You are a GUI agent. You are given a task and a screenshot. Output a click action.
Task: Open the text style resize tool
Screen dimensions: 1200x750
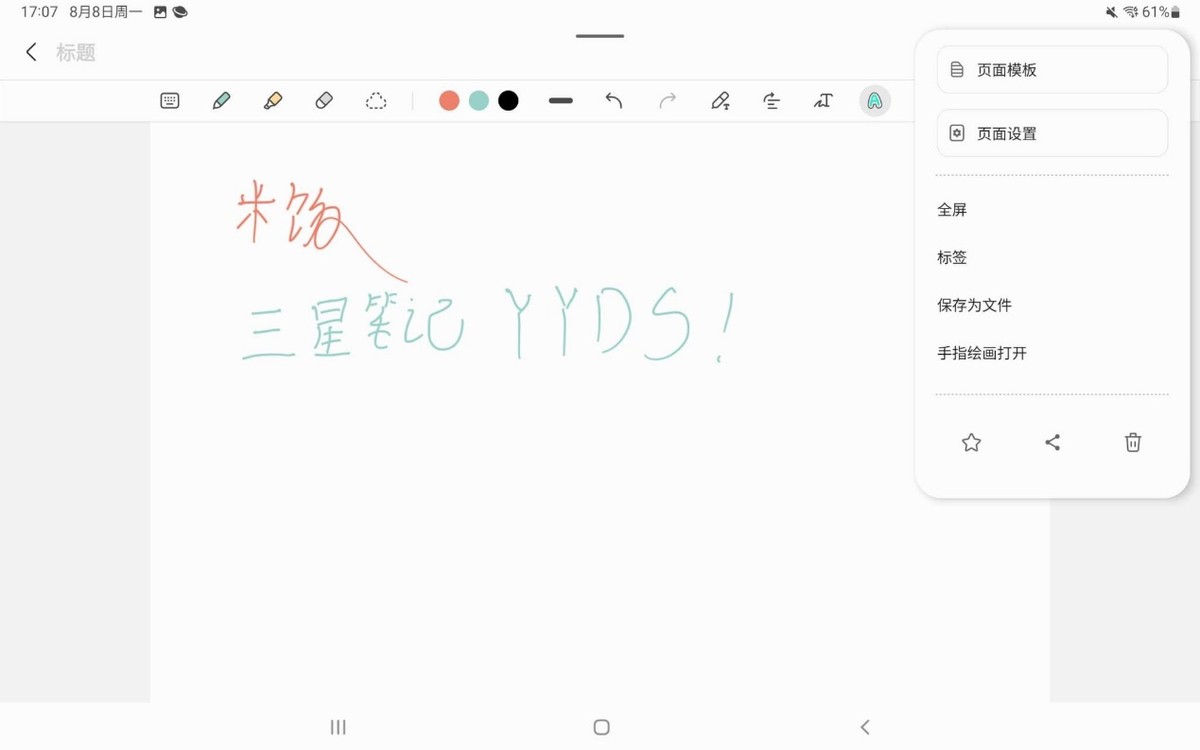[x=823, y=100]
